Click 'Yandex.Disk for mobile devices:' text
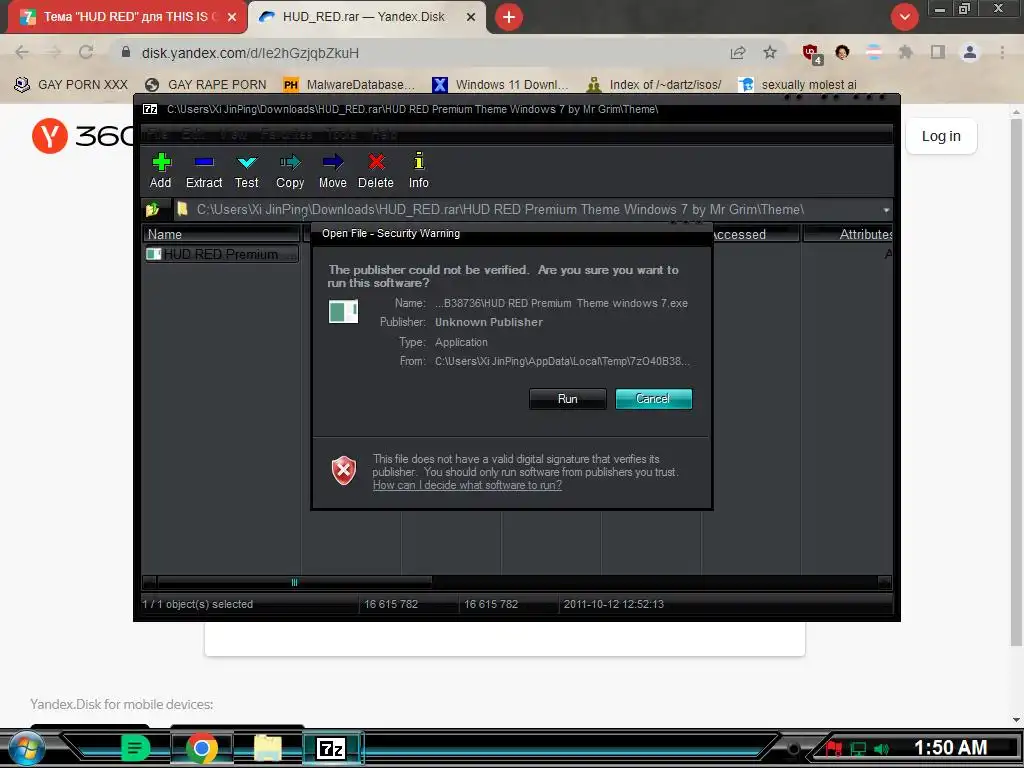Image resolution: width=1024 pixels, height=768 pixels. tap(121, 705)
